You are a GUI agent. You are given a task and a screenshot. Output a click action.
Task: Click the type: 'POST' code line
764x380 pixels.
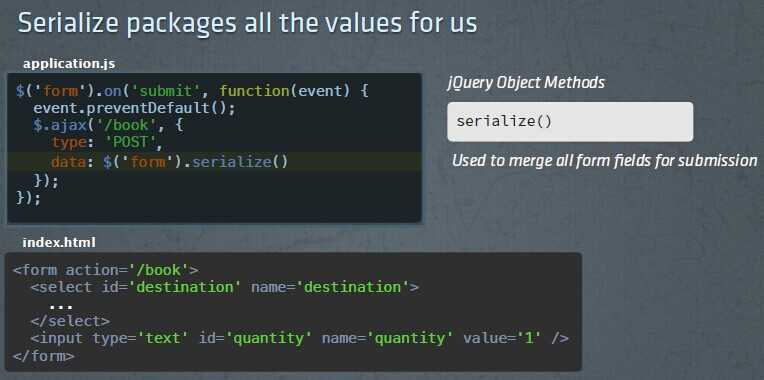(107, 143)
